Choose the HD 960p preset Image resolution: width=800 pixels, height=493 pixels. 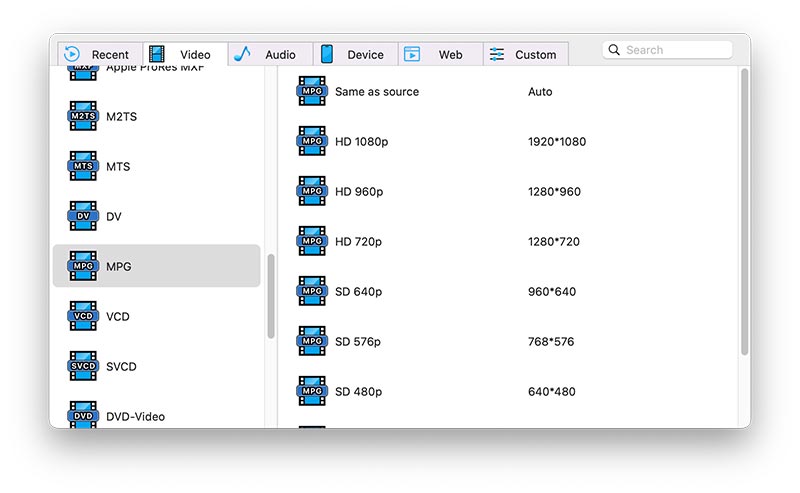point(359,191)
